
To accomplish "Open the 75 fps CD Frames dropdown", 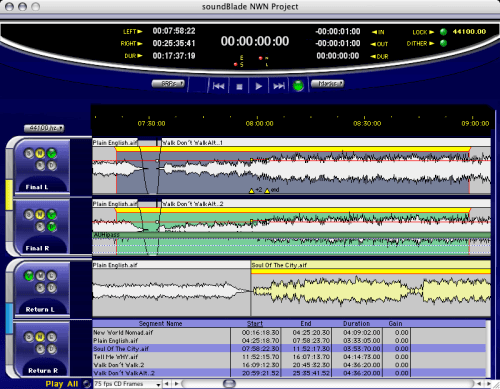I will coord(127,384).
